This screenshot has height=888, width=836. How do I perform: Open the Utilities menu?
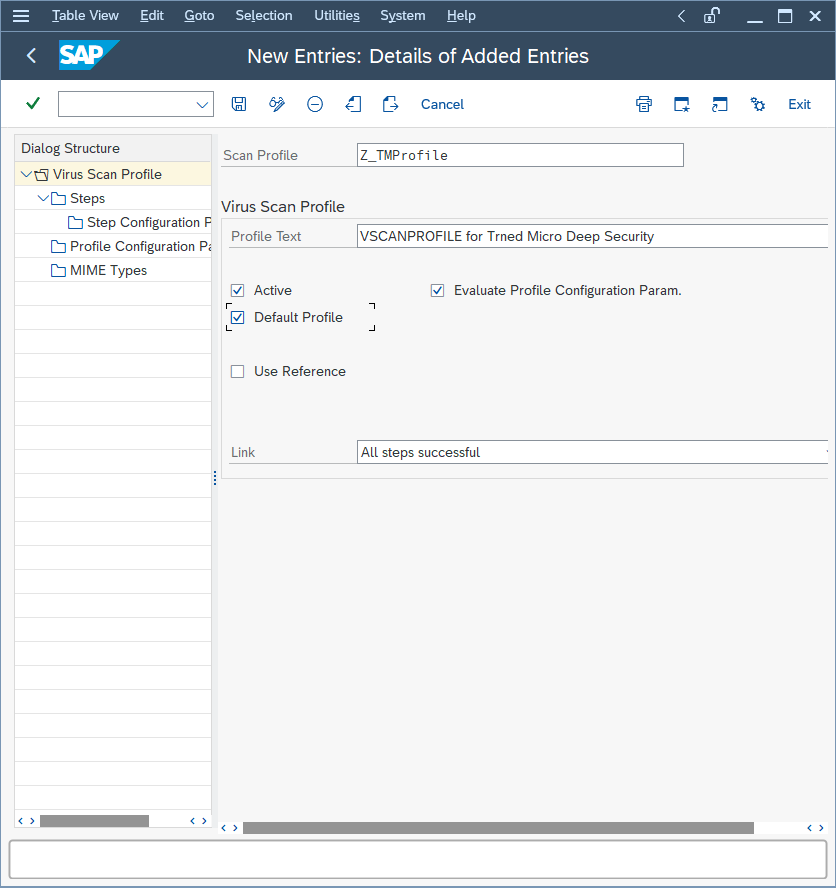coord(336,15)
